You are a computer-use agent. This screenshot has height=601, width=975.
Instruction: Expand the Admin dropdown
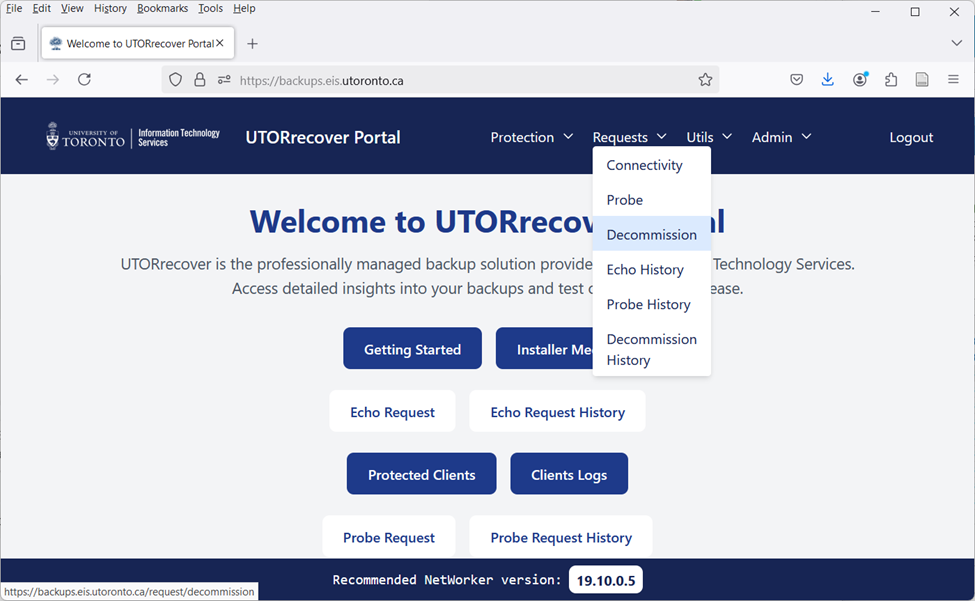(x=782, y=137)
